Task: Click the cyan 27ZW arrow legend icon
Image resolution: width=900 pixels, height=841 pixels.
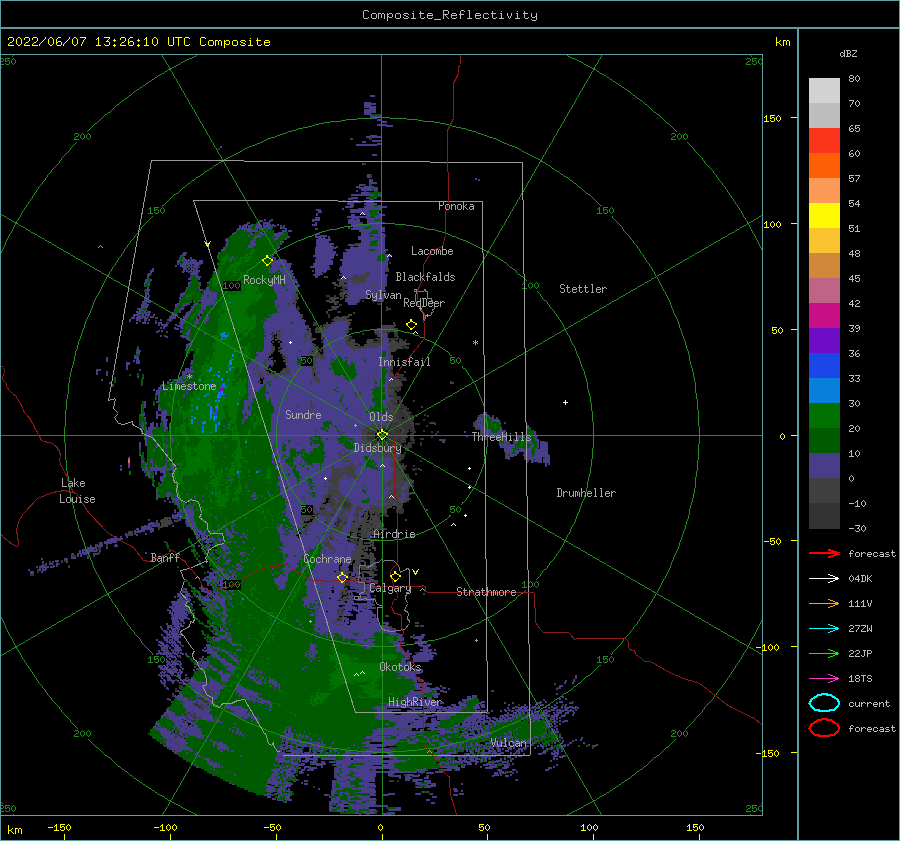Action: (x=824, y=629)
